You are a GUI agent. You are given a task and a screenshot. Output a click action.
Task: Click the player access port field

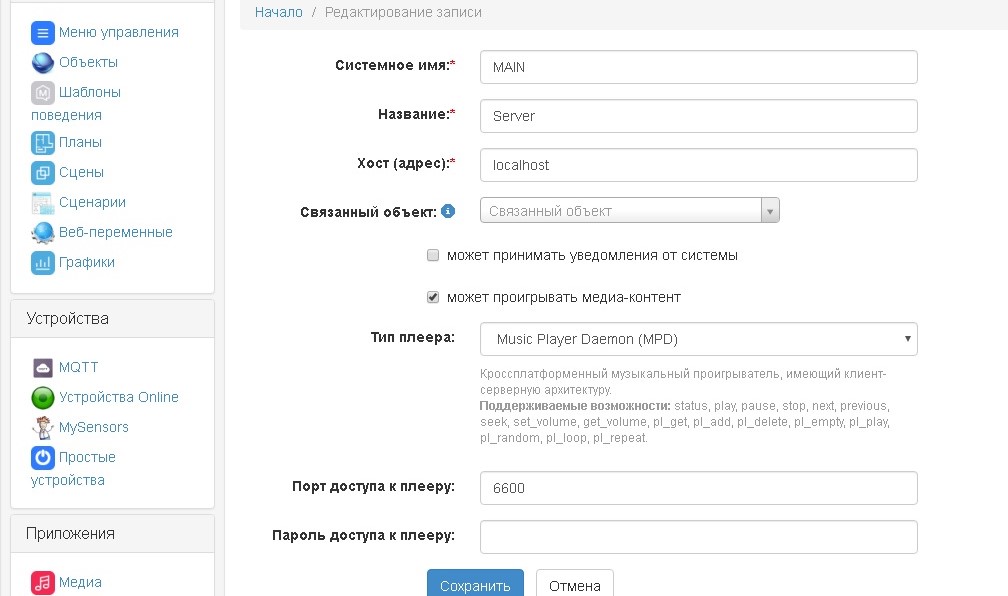point(698,488)
